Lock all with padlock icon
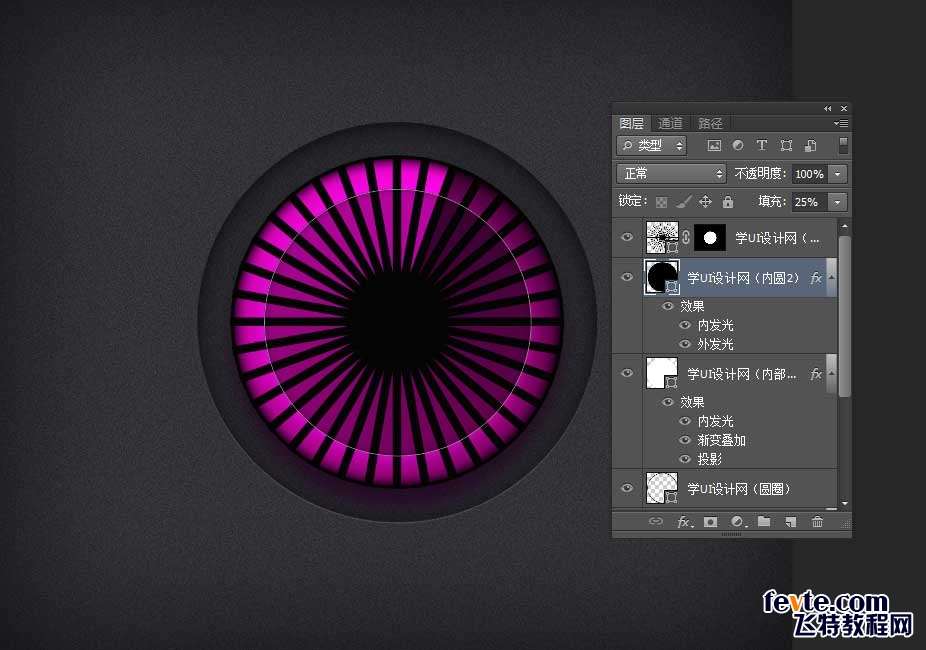This screenshot has width=926, height=650. [728, 202]
